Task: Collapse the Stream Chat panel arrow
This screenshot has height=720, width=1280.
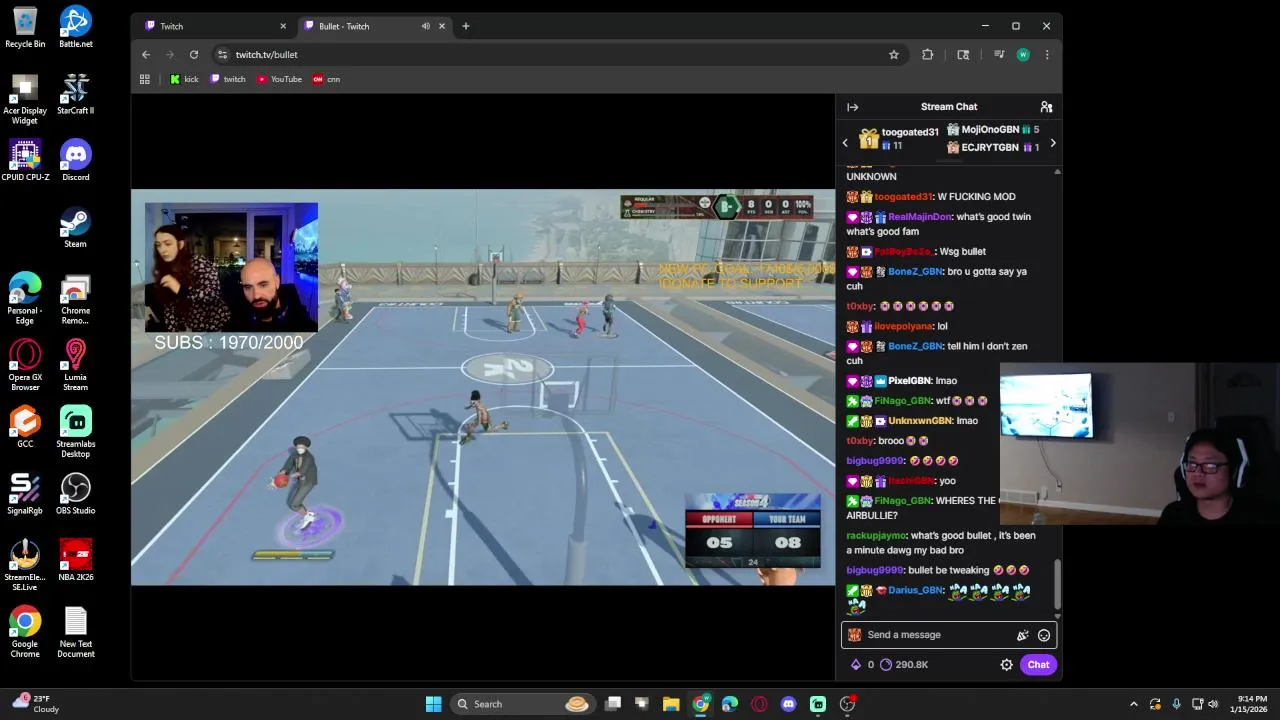Action: pos(852,107)
